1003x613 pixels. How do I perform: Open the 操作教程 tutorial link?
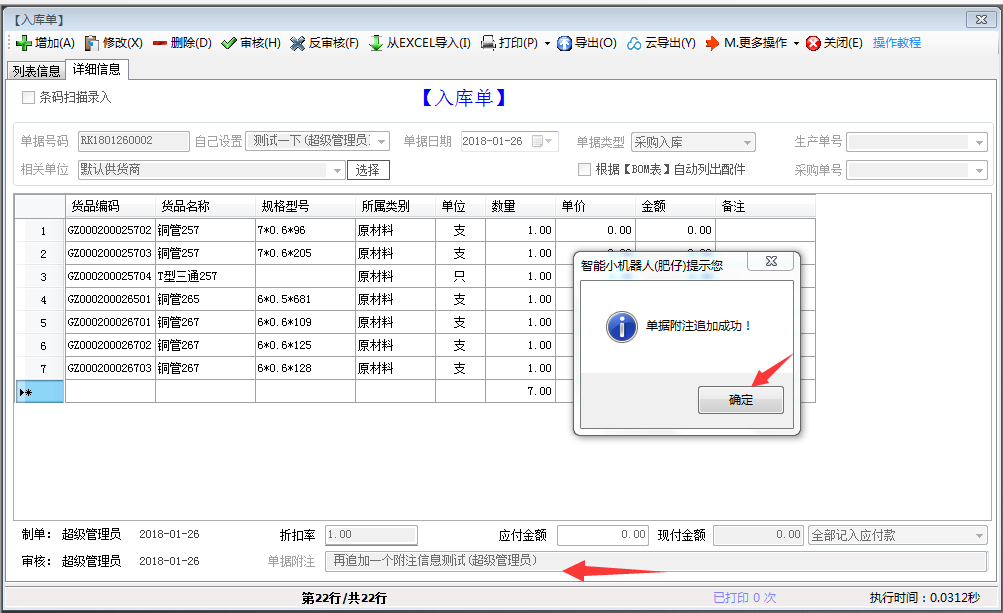point(896,43)
